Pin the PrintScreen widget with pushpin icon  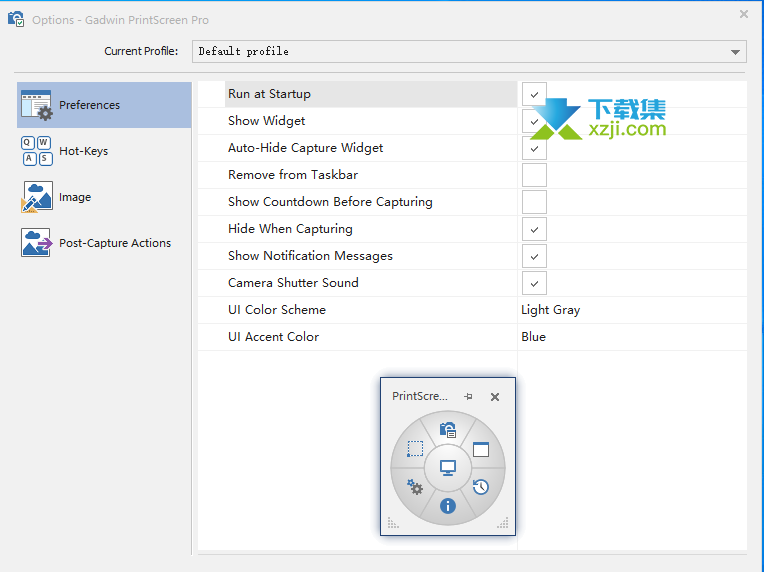pyautogui.click(x=469, y=397)
